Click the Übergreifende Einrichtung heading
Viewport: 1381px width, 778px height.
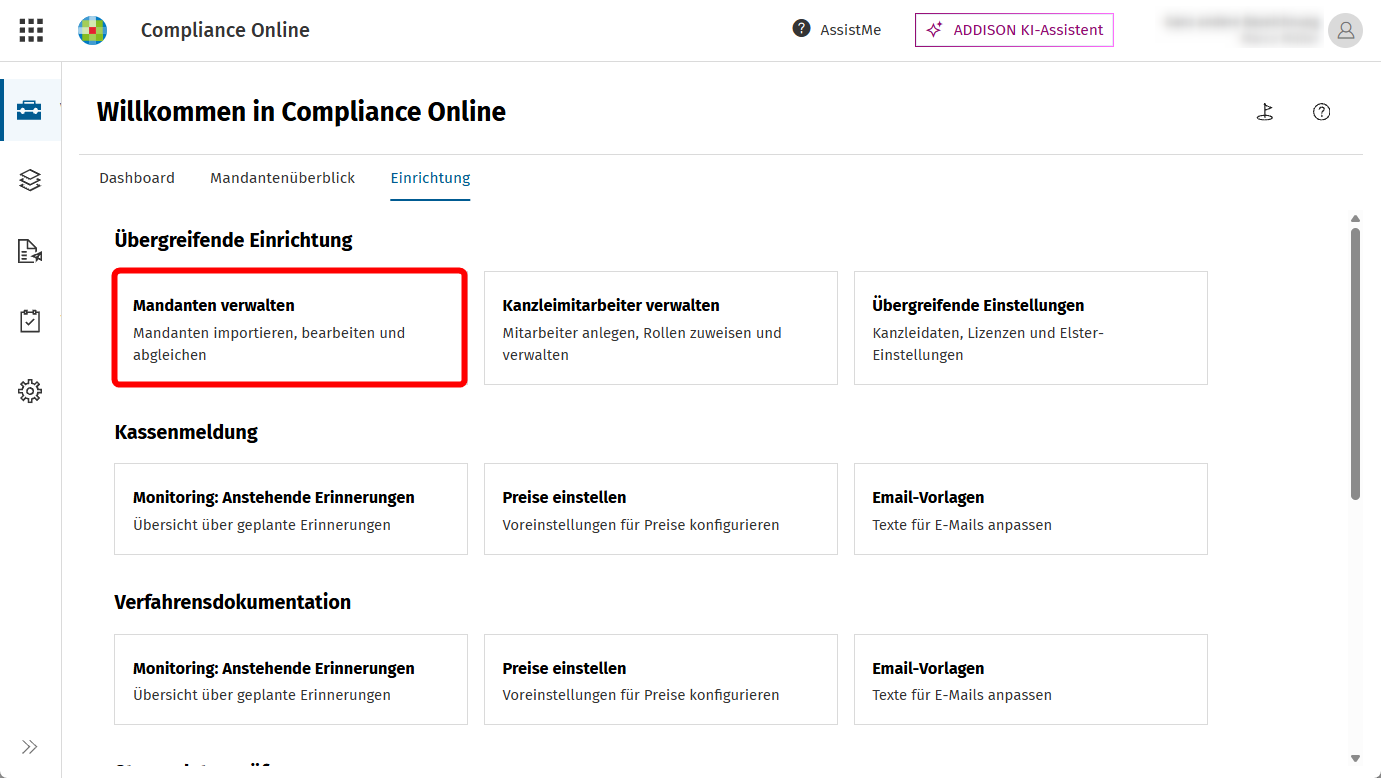click(x=233, y=240)
